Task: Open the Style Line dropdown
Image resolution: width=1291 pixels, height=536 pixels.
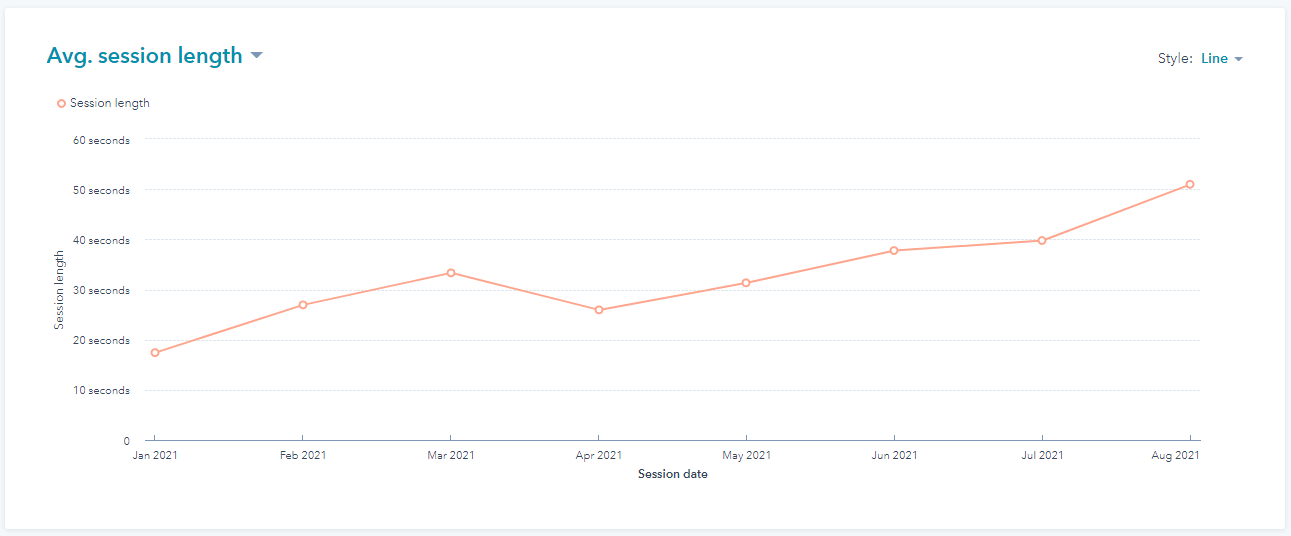Action: coord(1221,59)
